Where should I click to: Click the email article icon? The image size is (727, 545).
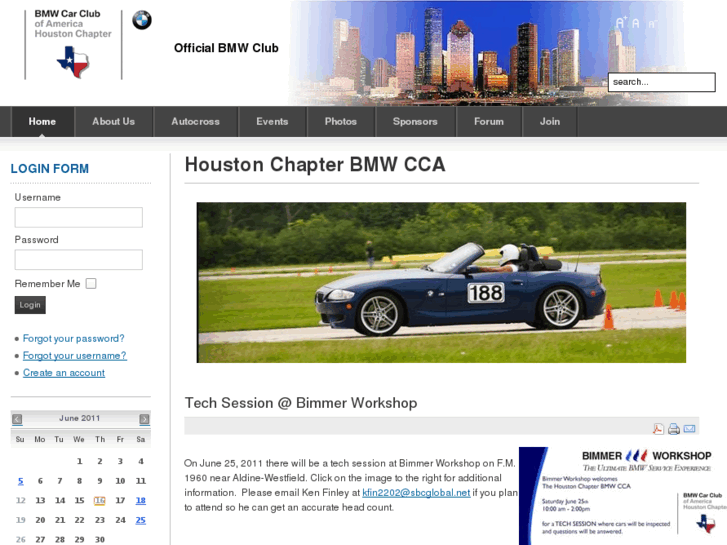click(x=689, y=429)
